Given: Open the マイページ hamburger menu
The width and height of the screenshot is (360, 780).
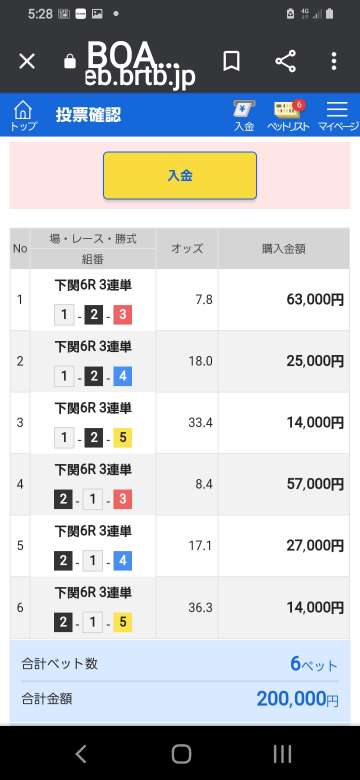Looking at the screenshot, I should (338, 115).
